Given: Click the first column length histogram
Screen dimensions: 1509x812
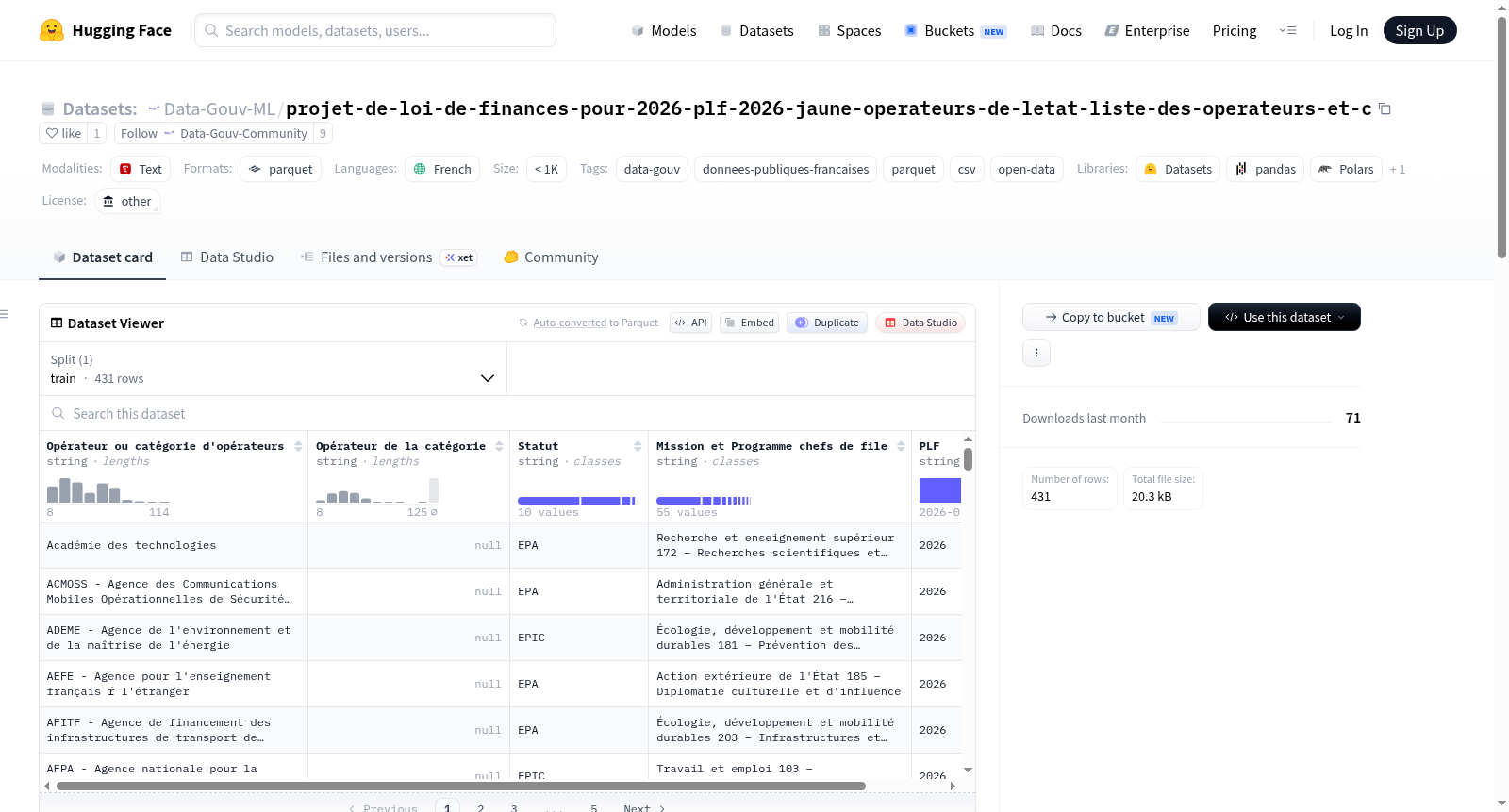Looking at the screenshot, I should [x=108, y=490].
